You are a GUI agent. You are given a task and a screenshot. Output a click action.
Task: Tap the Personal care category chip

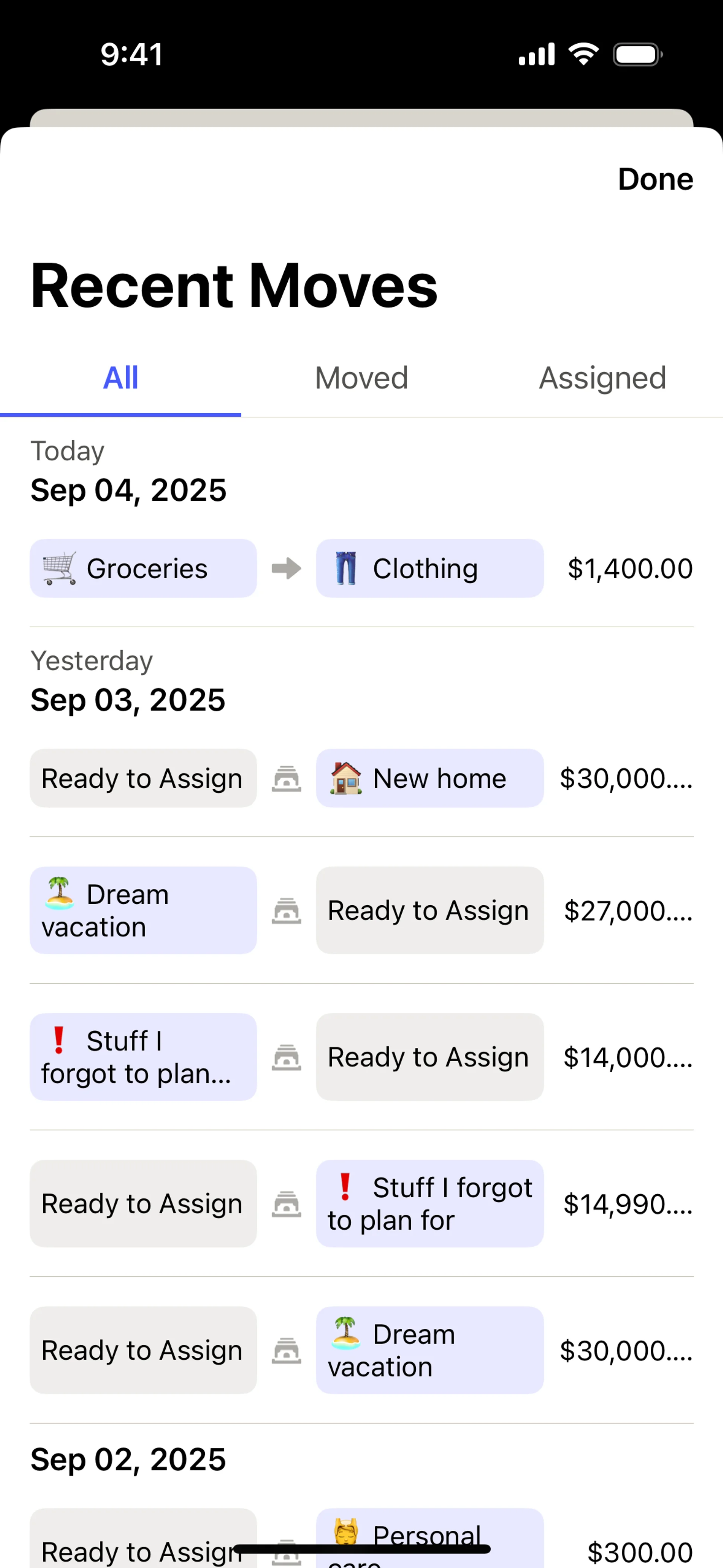point(429,1540)
